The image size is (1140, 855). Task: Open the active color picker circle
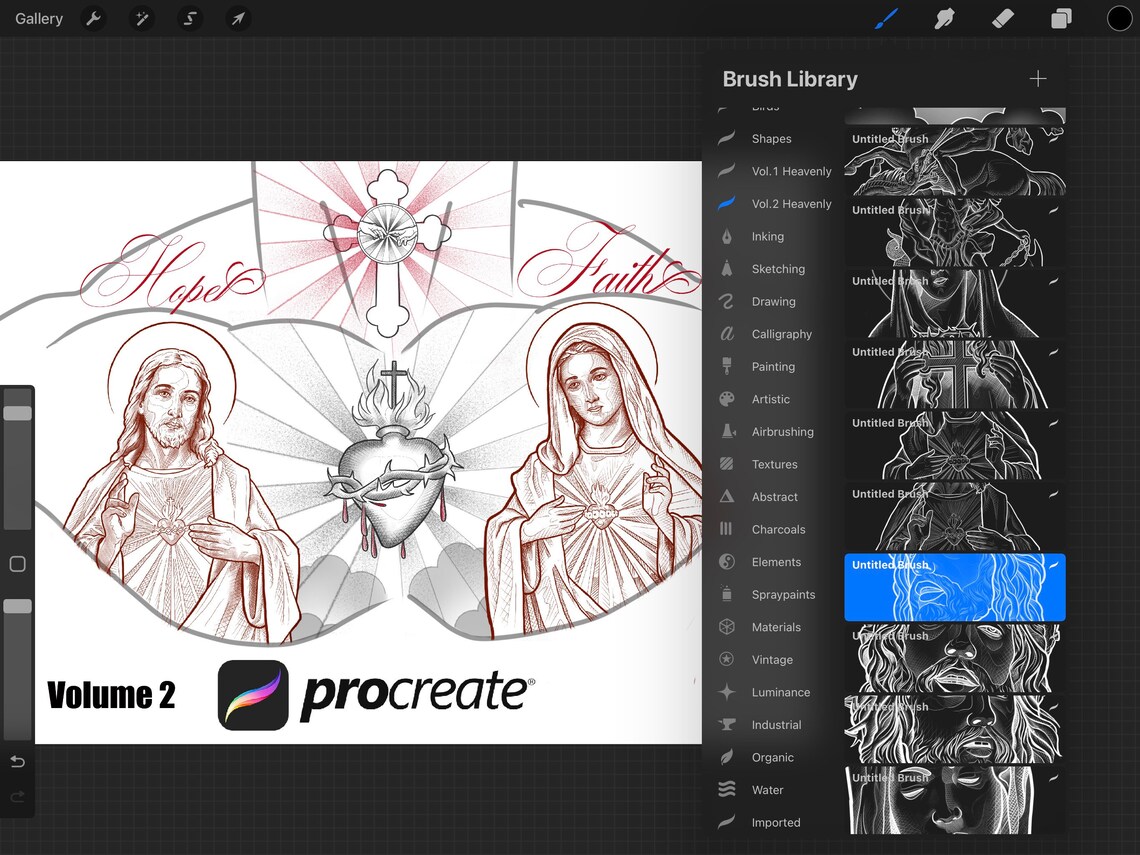click(1118, 18)
